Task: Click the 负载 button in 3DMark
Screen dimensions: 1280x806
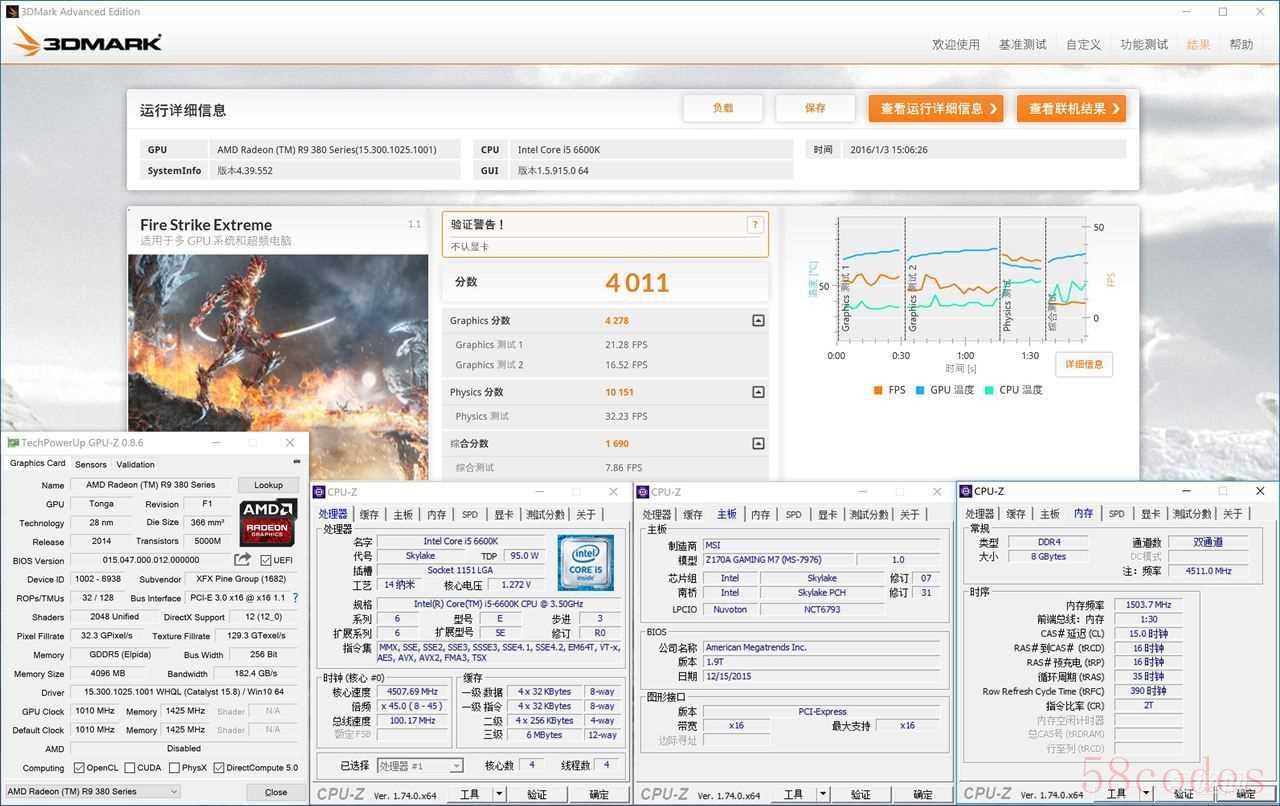Action: (723, 108)
